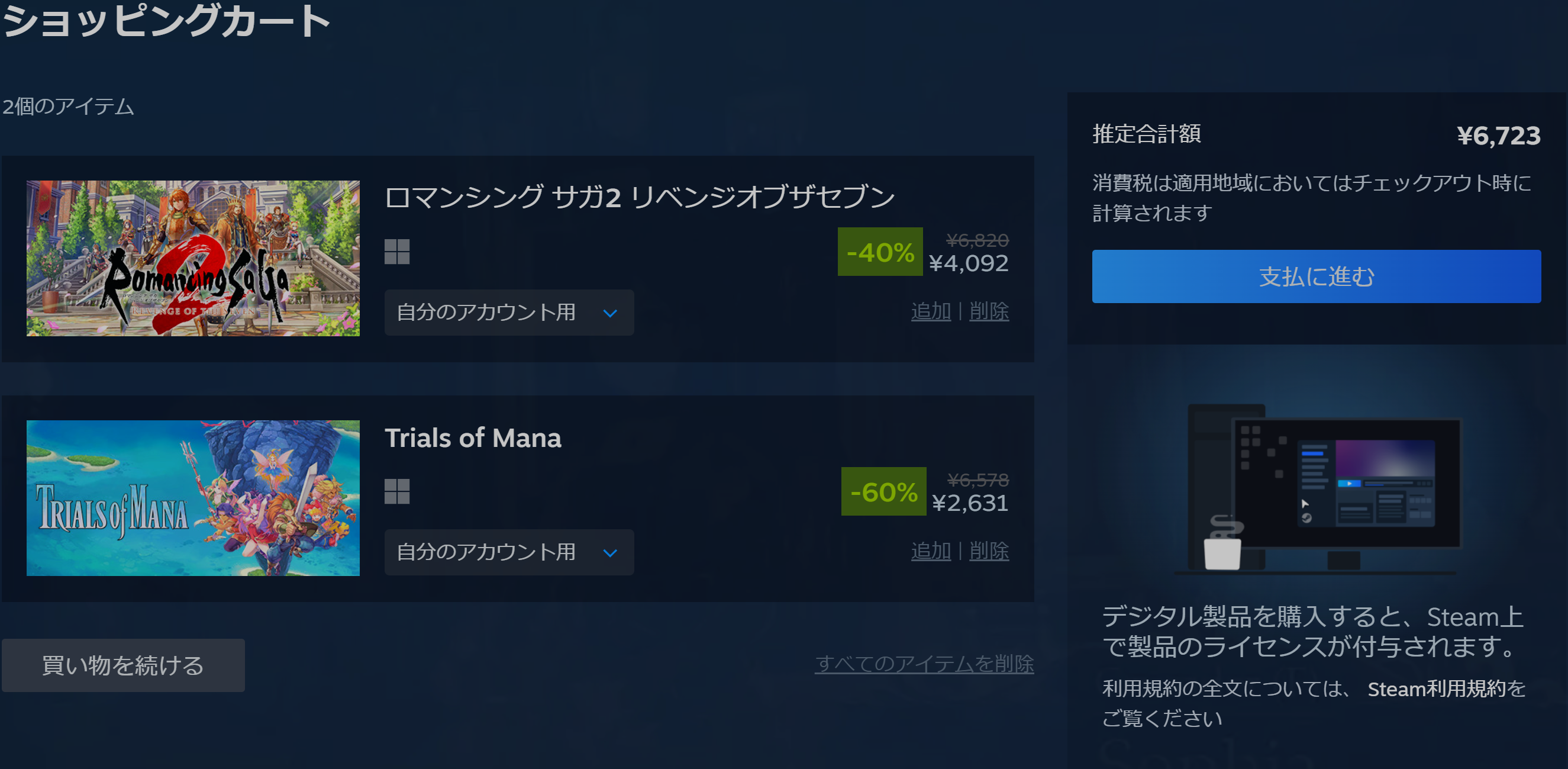
Task: Click the -60% discount badge
Action: 883,491
